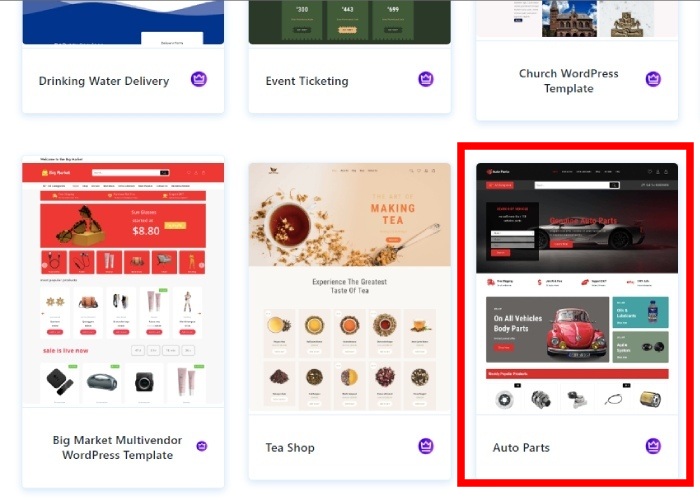700x500 pixels.
Task: Click crown badge beside Big Market Multivendor
Action: click(x=202, y=446)
